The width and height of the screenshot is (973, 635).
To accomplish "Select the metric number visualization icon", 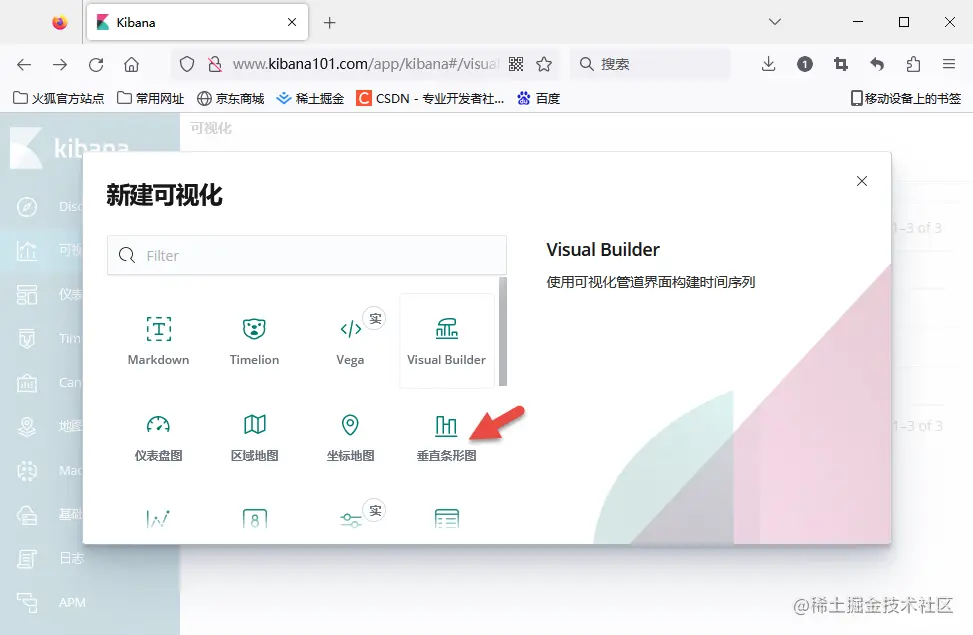I will [x=254, y=518].
